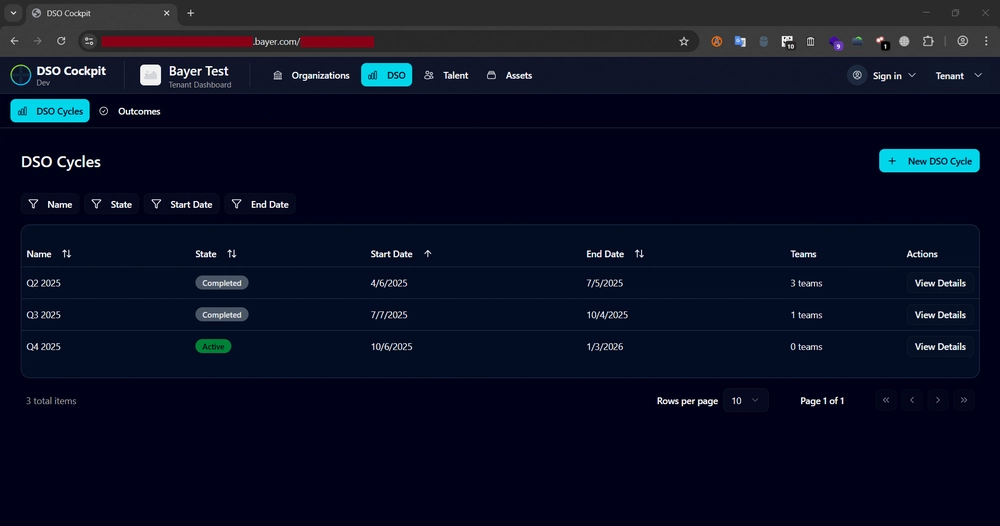Open the Start Date filter
1000x526 pixels.
point(182,204)
